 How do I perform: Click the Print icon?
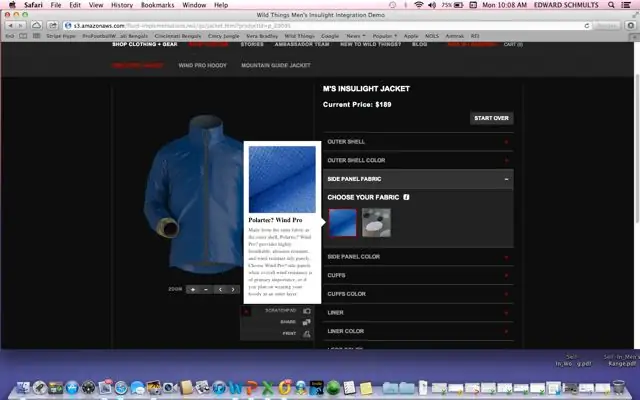(307, 334)
